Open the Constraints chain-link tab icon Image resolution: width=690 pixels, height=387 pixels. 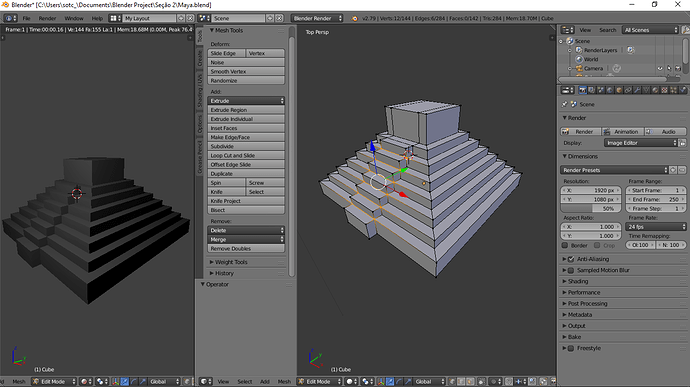pos(628,90)
